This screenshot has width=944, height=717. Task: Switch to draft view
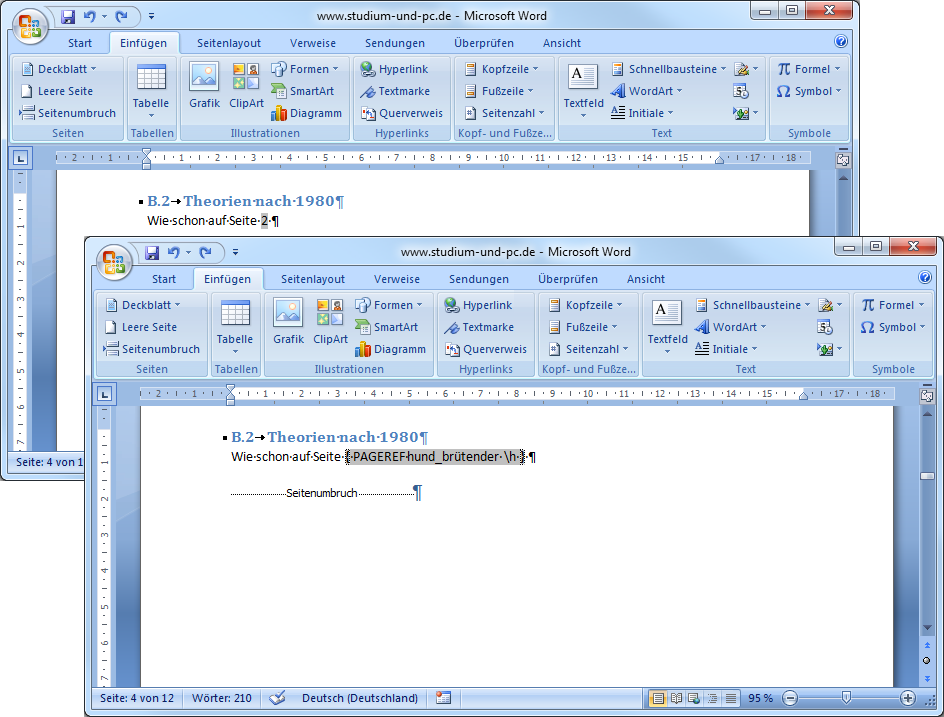click(730, 698)
